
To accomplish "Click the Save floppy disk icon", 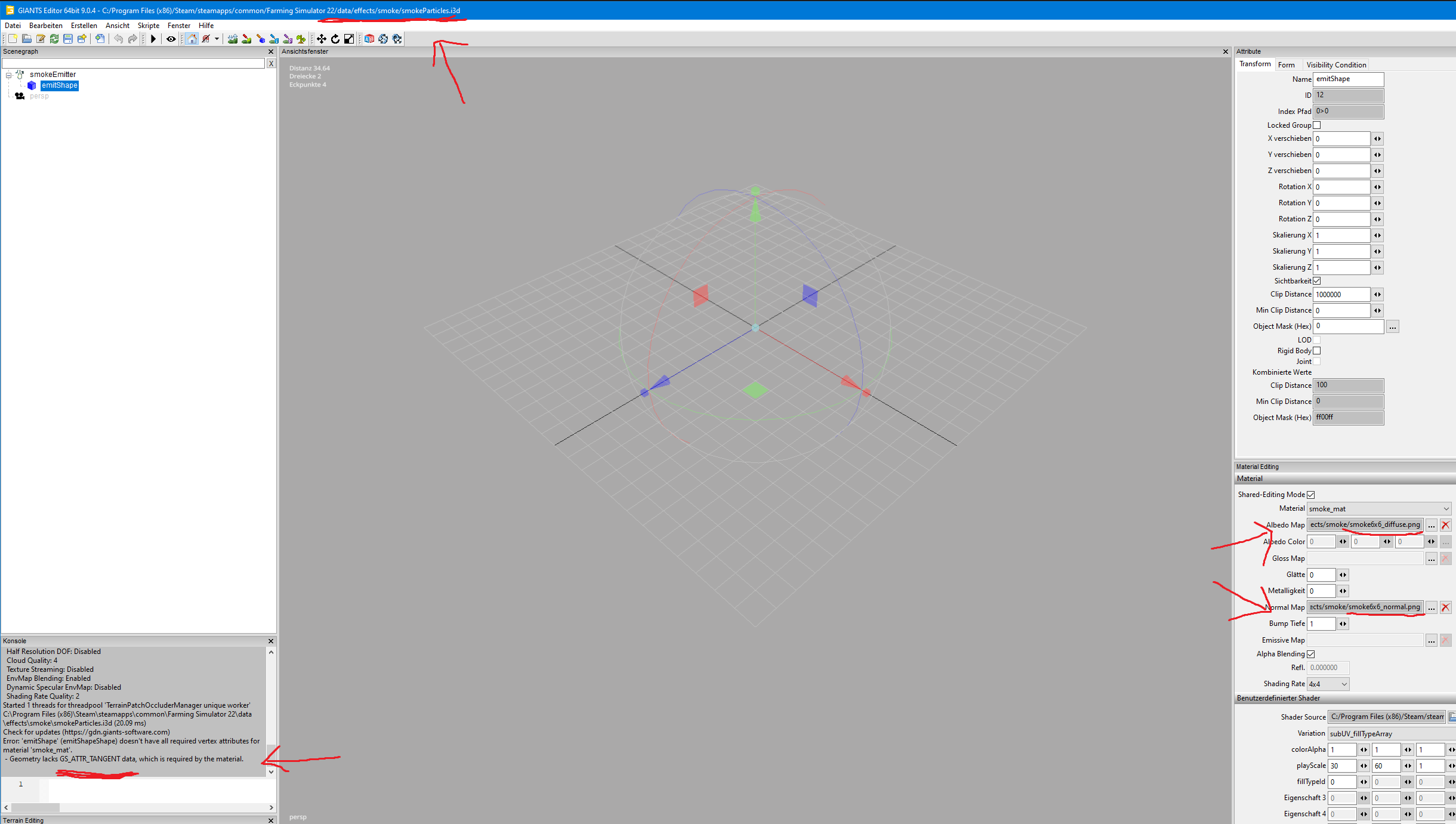I will pyautogui.click(x=68, y=39).
